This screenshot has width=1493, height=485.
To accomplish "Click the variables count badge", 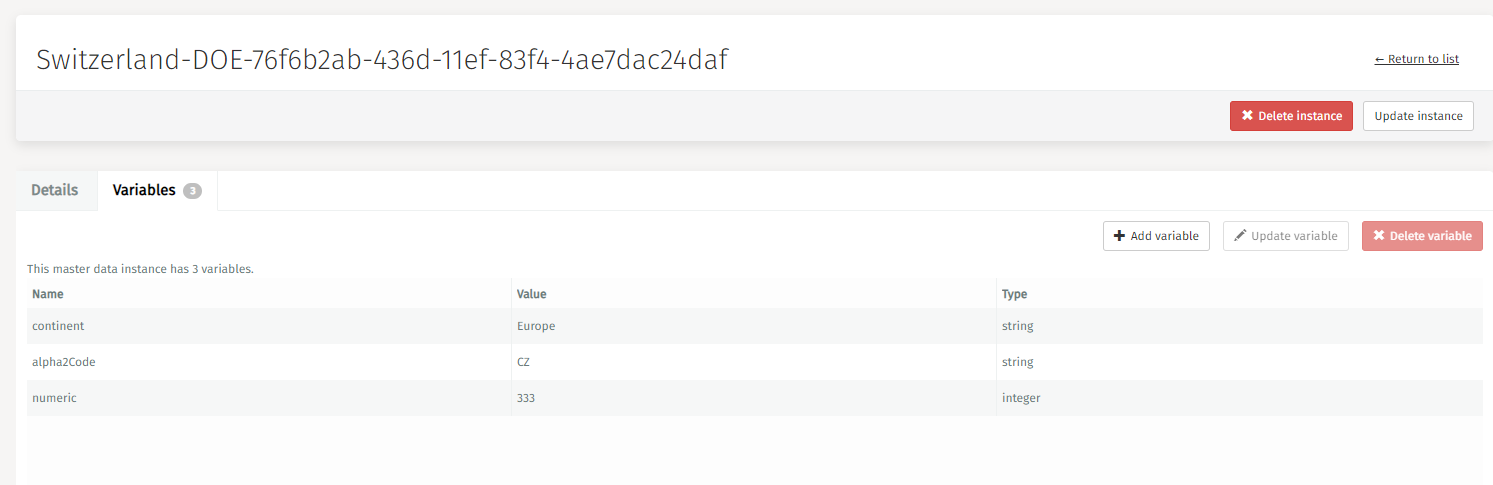I will 192,191.
